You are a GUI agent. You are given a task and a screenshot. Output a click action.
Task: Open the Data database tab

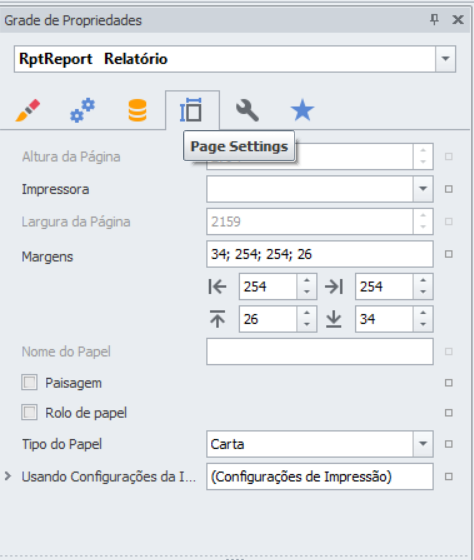pyautogui.click(x=138, y=110)
